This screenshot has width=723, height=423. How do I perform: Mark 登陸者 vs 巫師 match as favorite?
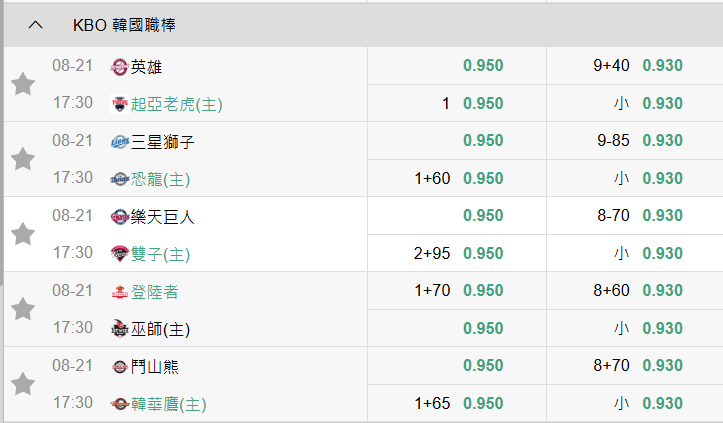[x=23, y=309]
